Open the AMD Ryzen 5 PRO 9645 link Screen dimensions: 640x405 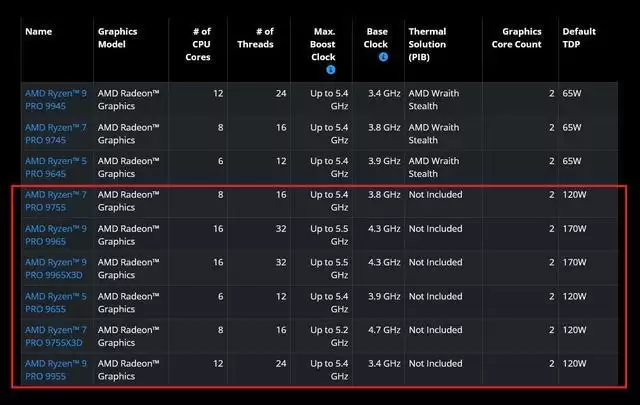(56, 167)
